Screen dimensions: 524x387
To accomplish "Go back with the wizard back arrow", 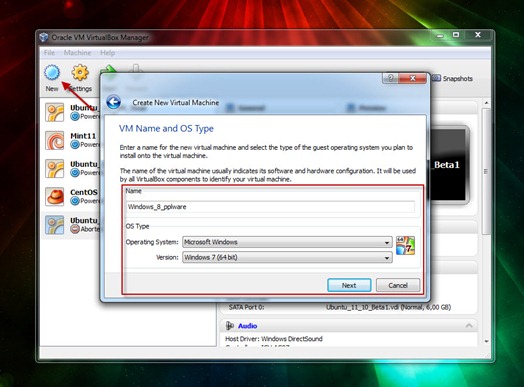I will [114, 102].
